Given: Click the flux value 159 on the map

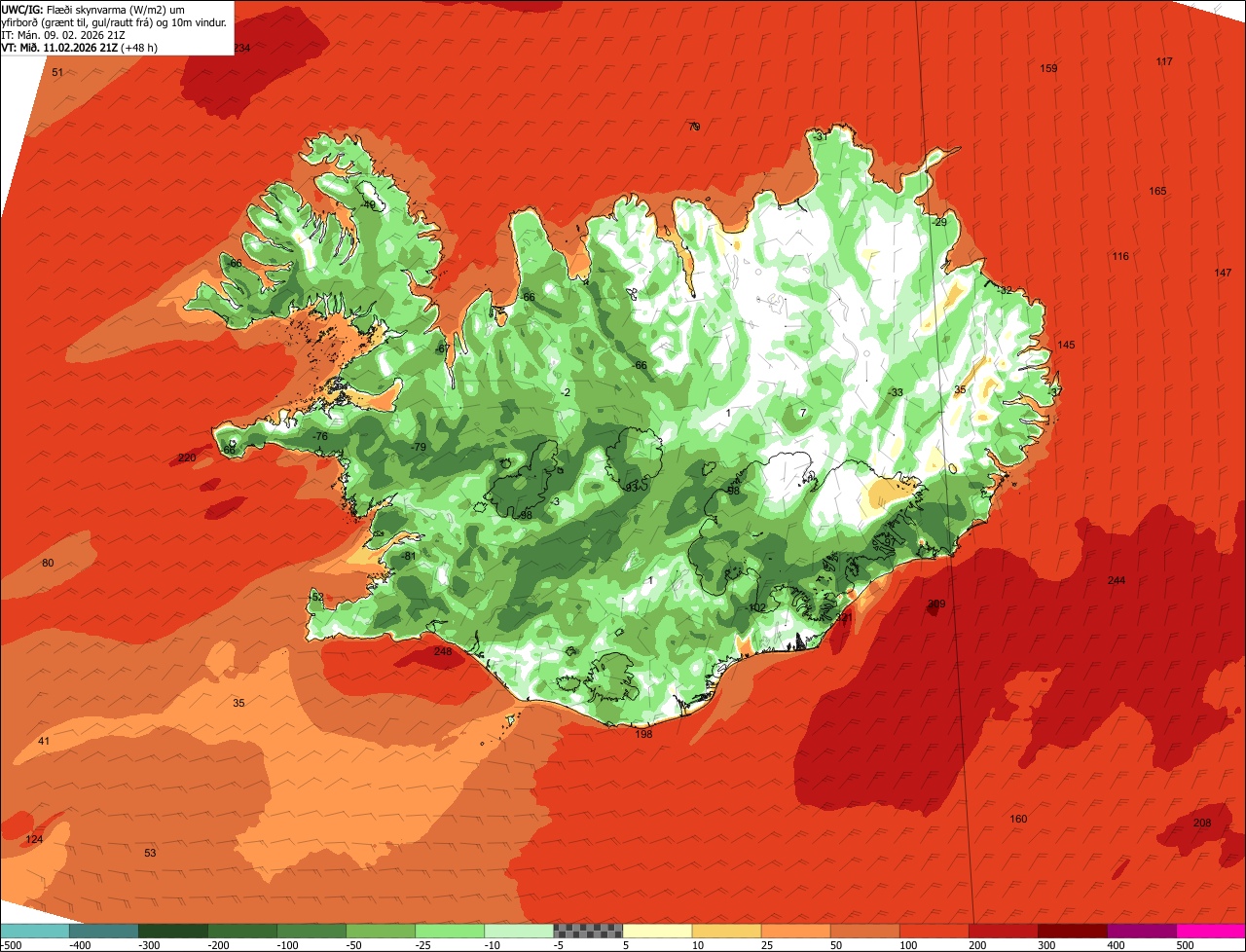Looking at the screenshot, I should click(x=1048, y=68).
